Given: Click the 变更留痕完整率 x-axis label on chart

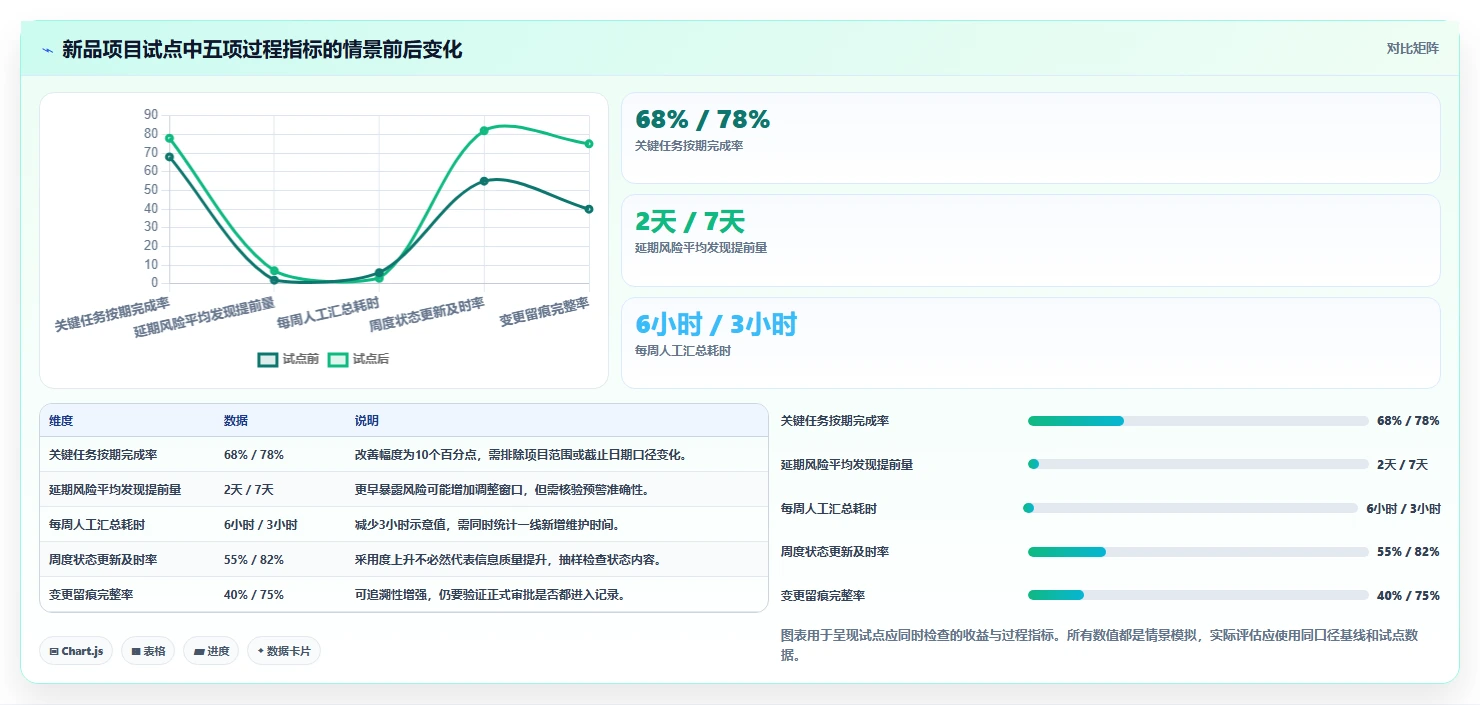Looking at the screenshot, I should [x=545, y=311].
